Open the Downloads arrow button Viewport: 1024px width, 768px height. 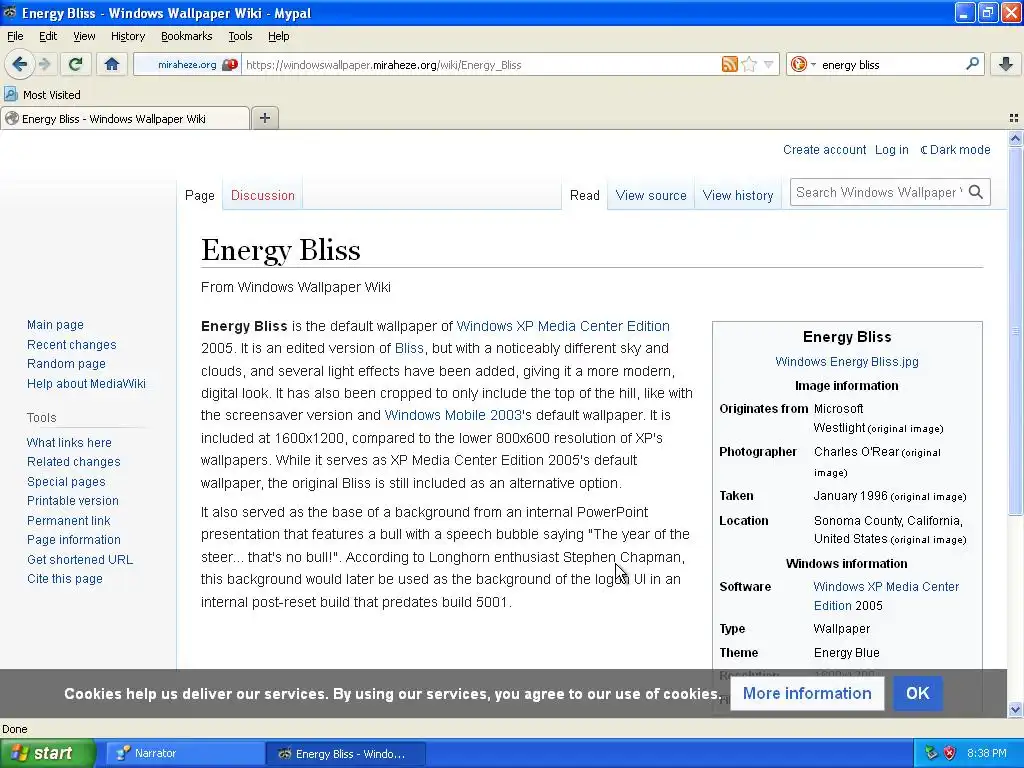(1006, 64)
